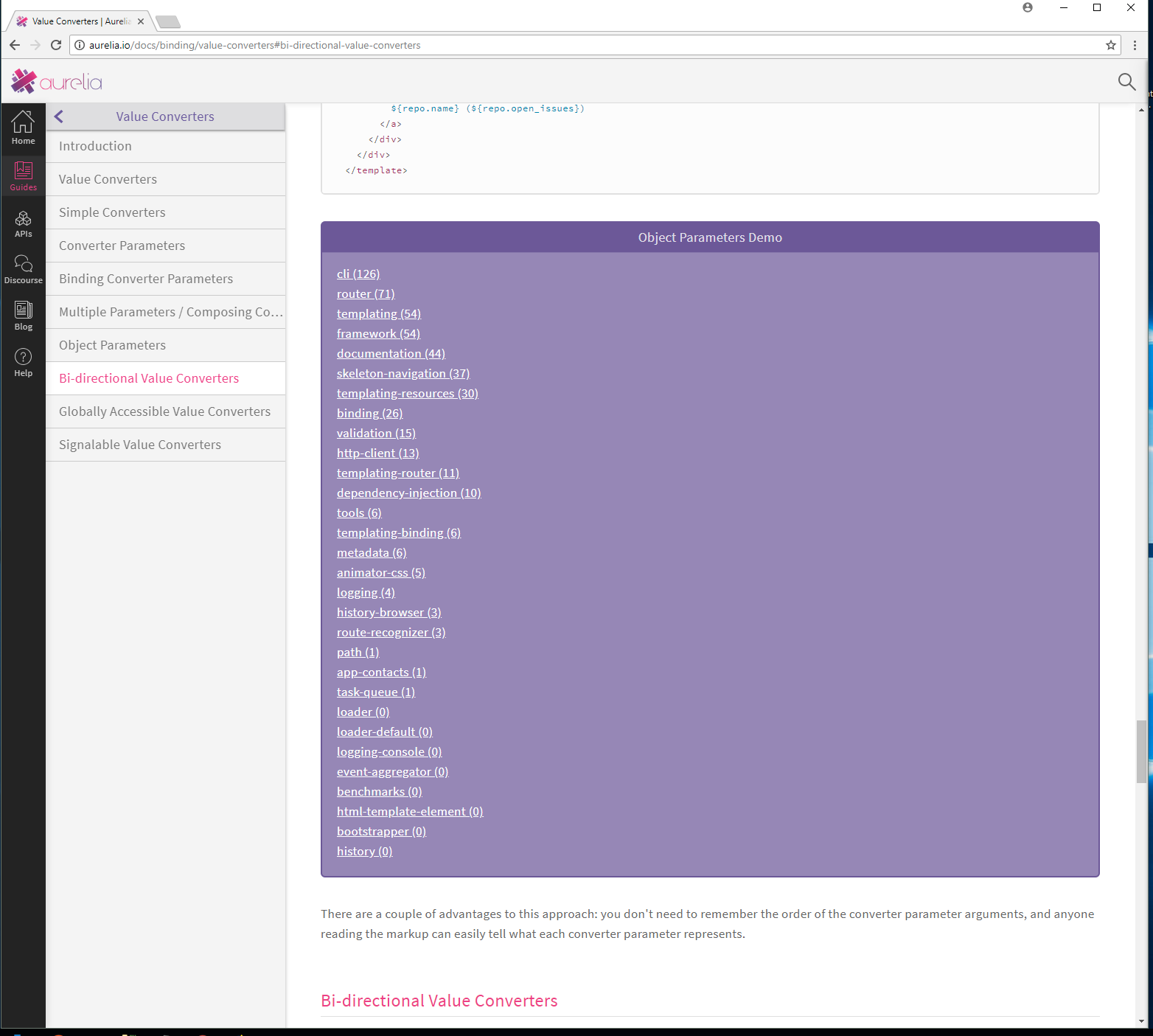
Task: Go to Globally Accessible Value Converters
Action: (166, 411)
